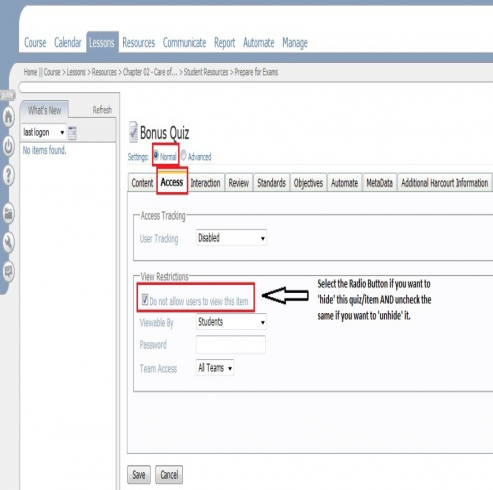This screenshot has height=490, width=493.
Task: Open the Manage menu
Action: [295, 43]
